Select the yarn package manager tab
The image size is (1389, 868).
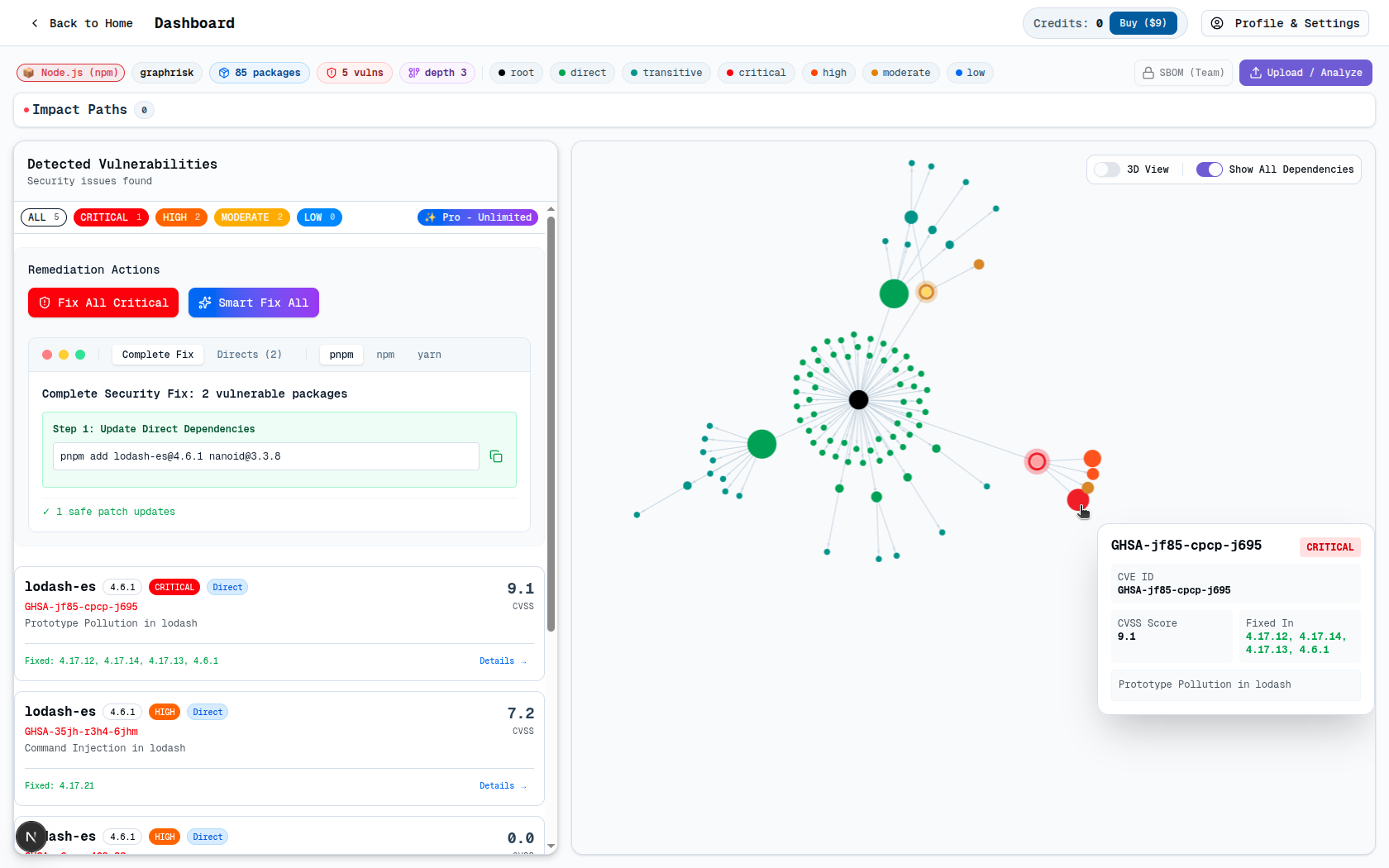click(429, 355)
